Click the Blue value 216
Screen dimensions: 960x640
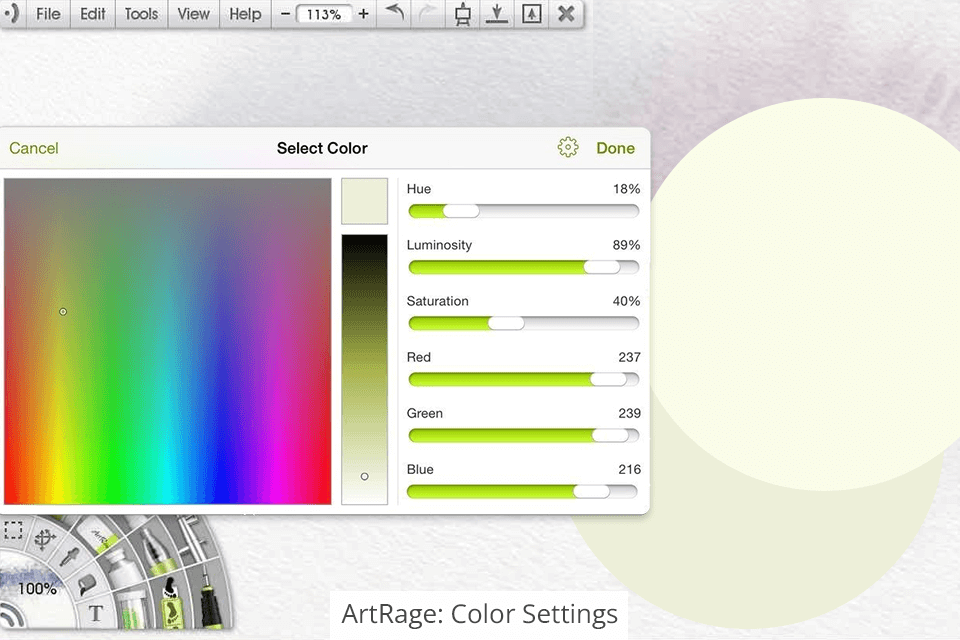629,470
